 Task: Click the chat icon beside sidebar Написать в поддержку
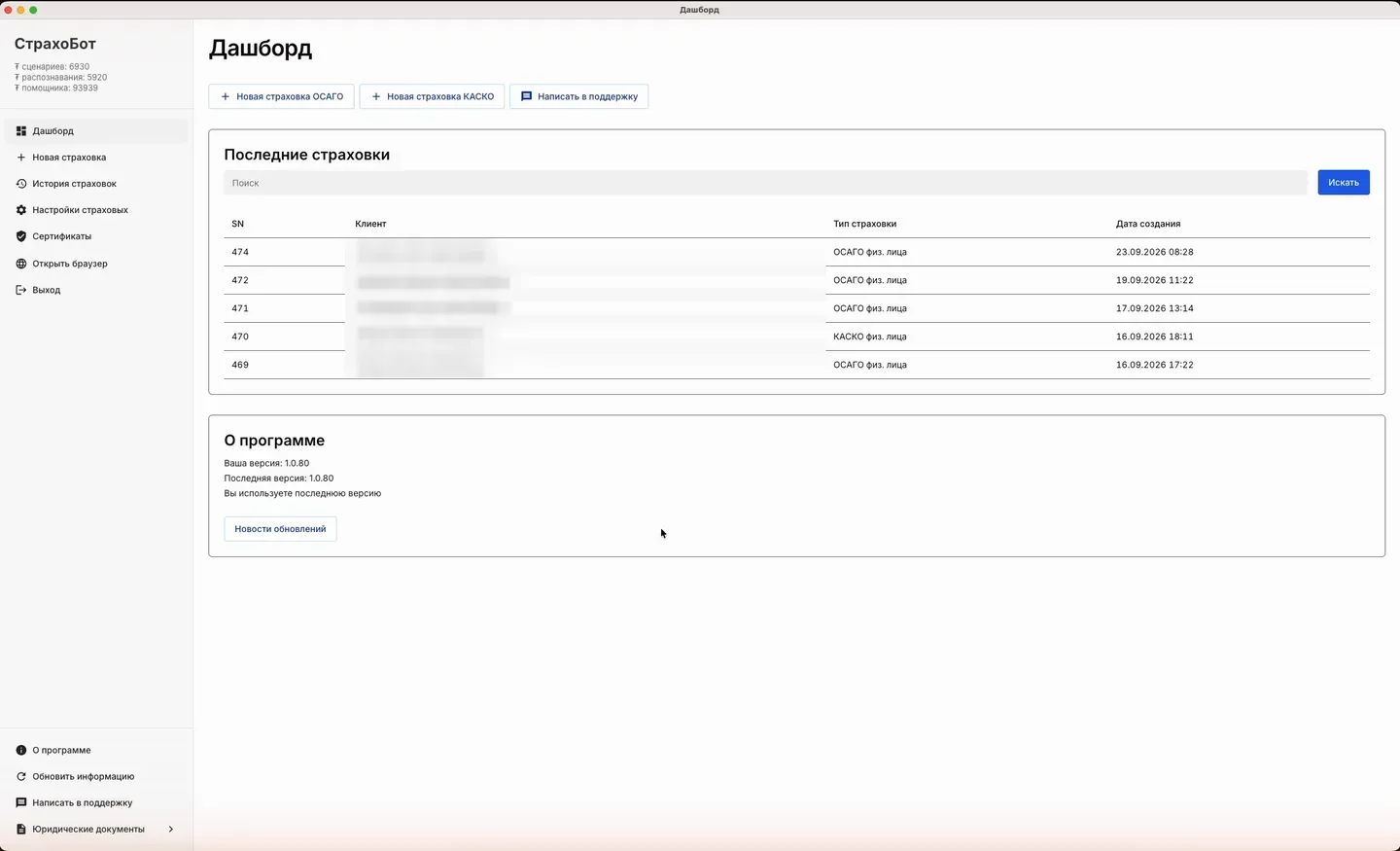21,803
